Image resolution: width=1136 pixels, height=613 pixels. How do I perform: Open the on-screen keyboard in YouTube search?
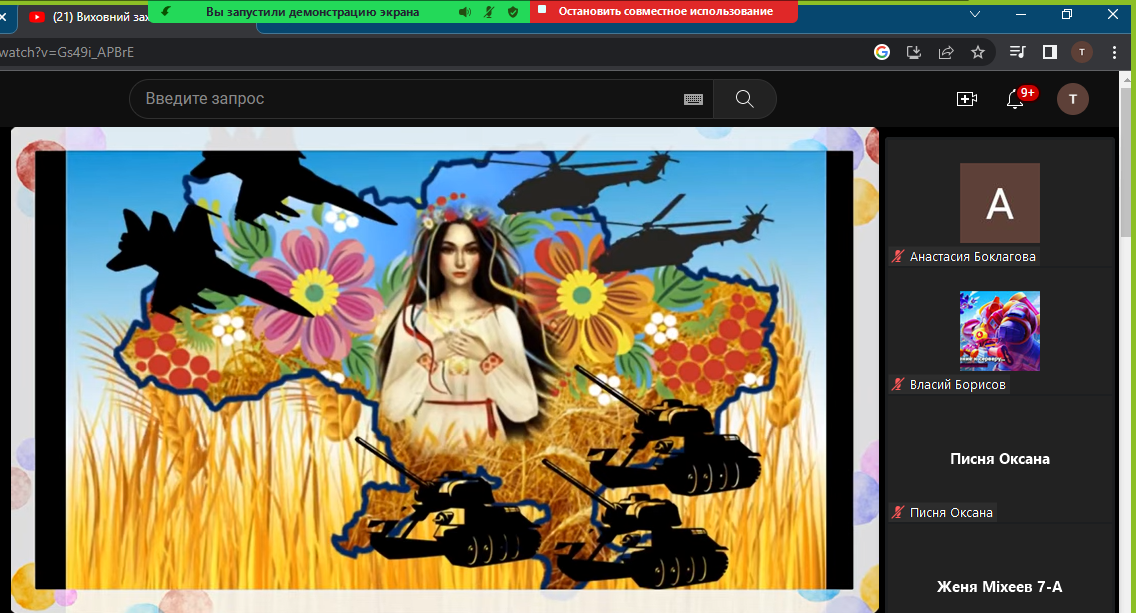[x=693, y=99]
